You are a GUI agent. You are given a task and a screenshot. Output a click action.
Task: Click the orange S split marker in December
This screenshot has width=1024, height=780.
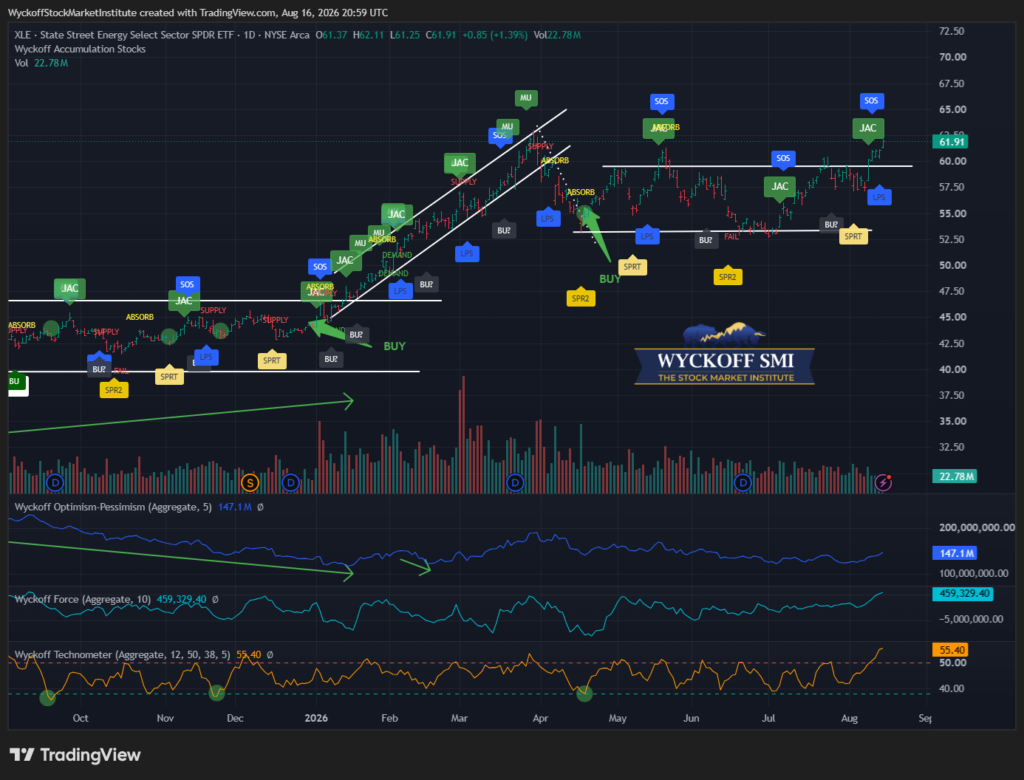pos(249,483)
